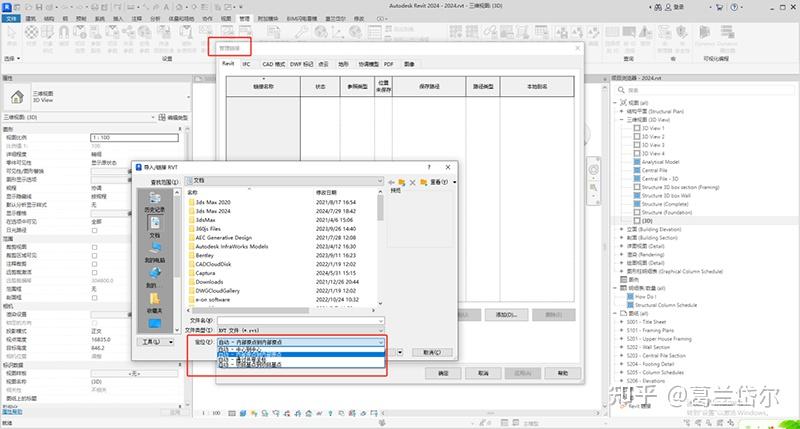Toggle the Far Clip Active checkbox
The image size is (800, 429).
(x=94, y=272)
